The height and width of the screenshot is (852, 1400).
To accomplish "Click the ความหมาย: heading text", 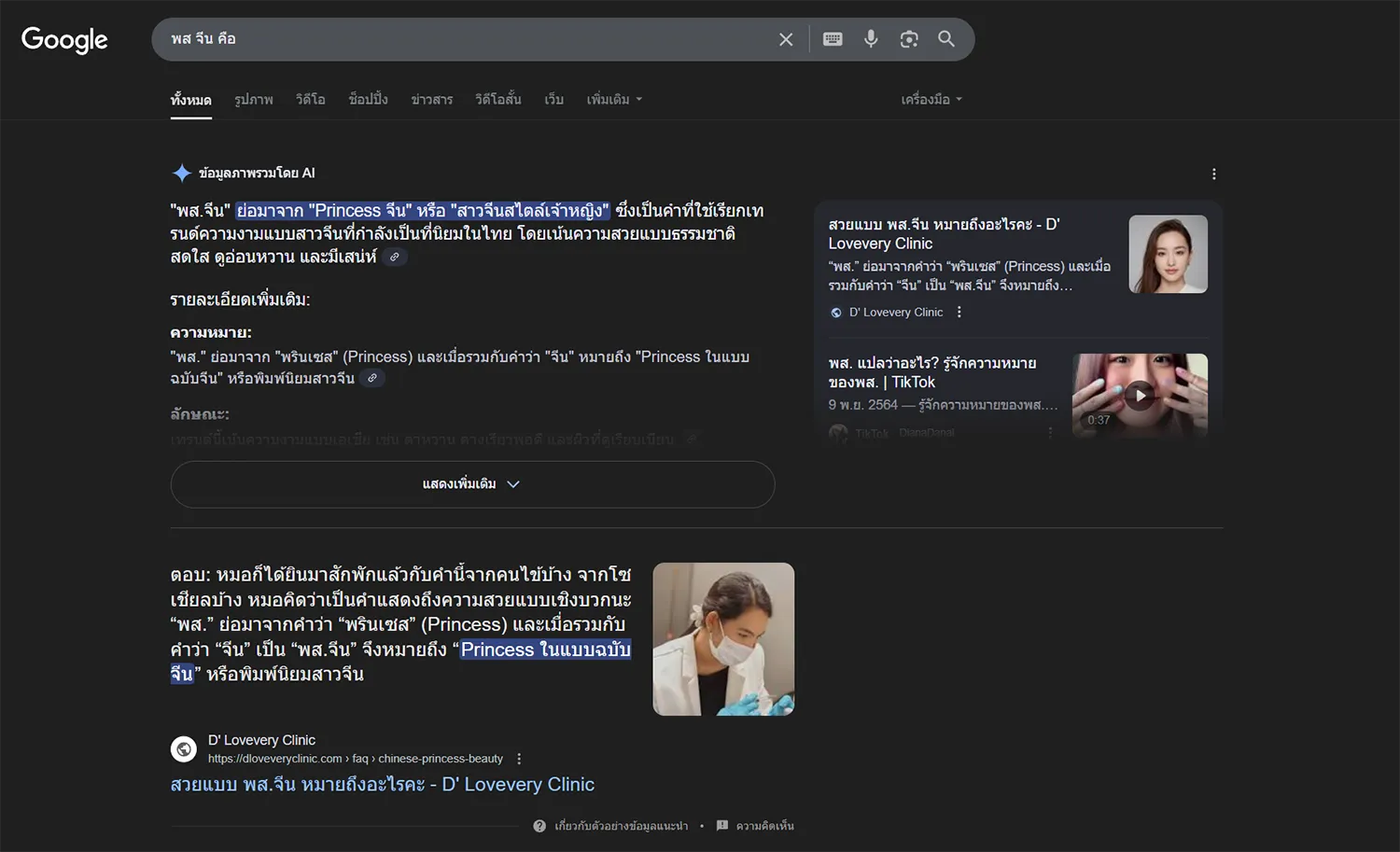I will [211, 332].
